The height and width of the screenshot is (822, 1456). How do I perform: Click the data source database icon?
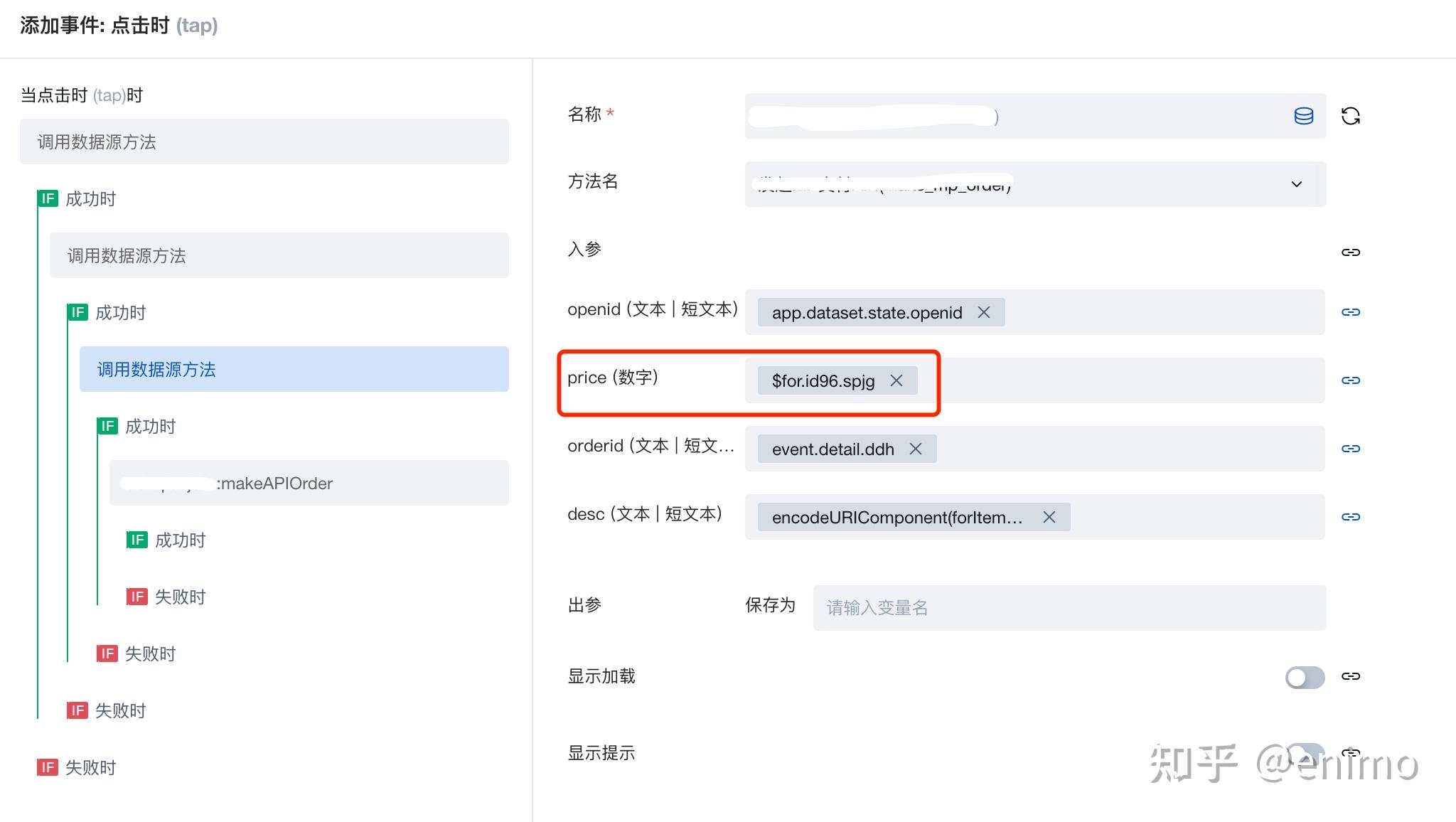(x=1303, y=116)
